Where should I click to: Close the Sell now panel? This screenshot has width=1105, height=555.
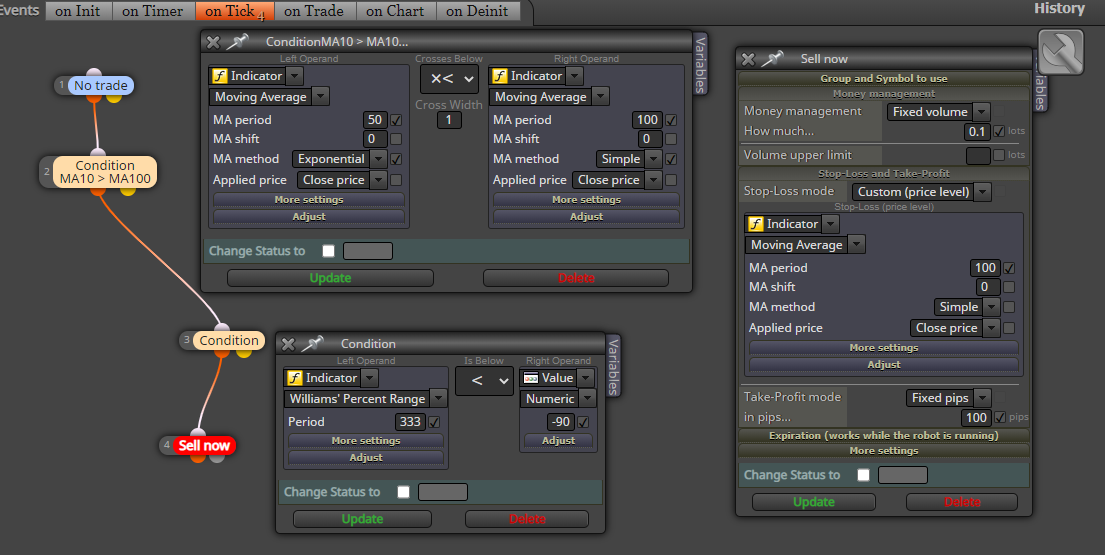(x=748, y=59)
